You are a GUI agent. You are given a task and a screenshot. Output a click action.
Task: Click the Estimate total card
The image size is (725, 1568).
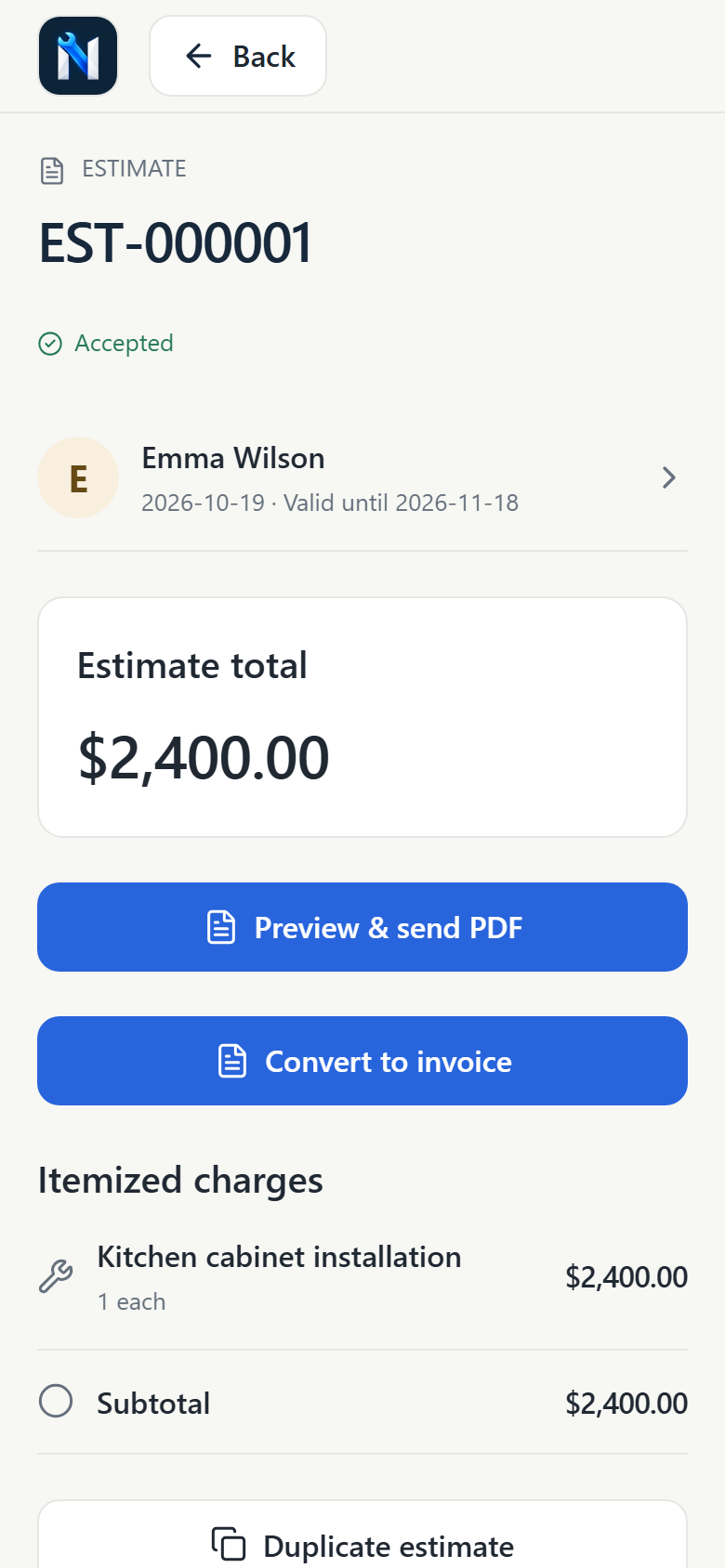click(362, 717)
